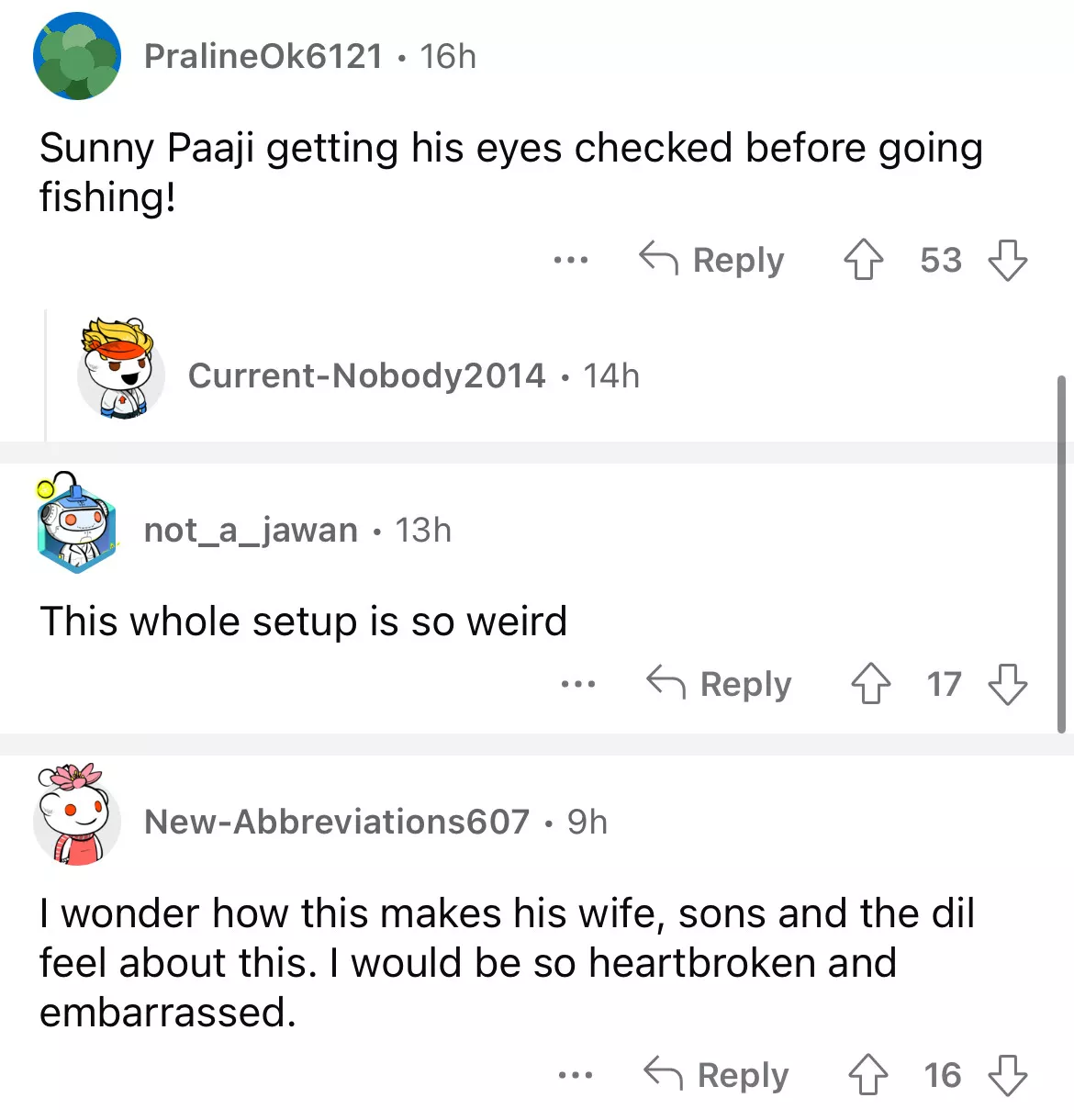Click the vertical scrollbar on right edge

point(1061,553)
